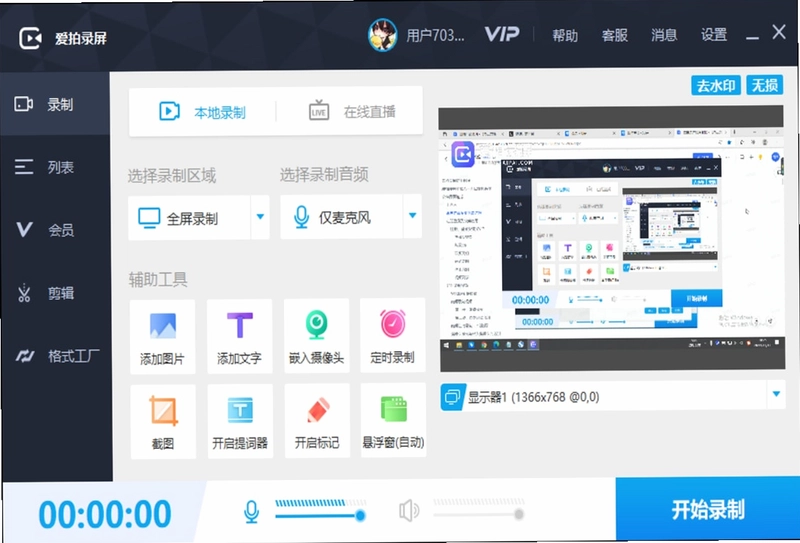The height and width of the screenshot is (543, 800).
Task: Click the 无损 lossless quality button
Action: coord(764,85)
